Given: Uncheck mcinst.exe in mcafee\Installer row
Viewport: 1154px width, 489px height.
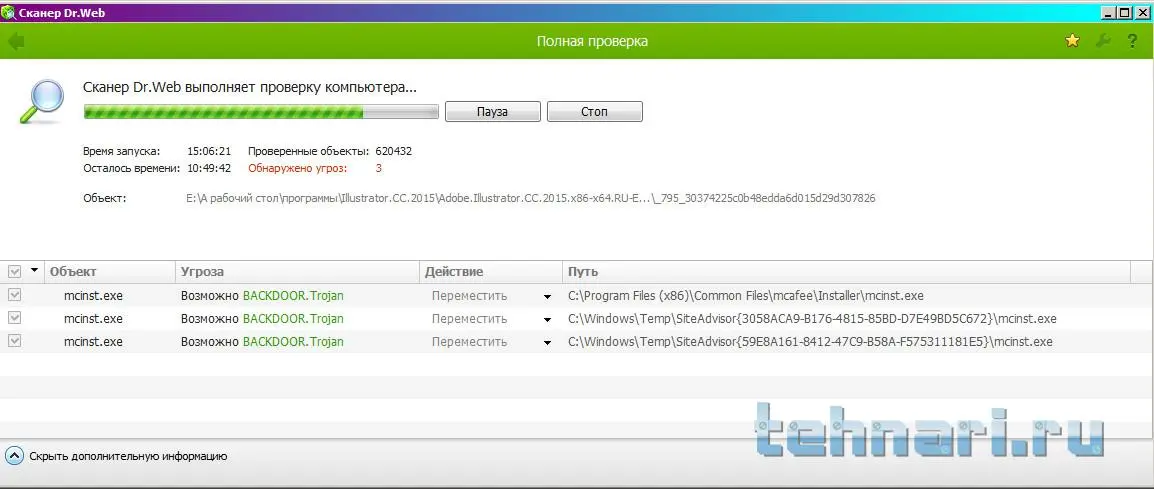Looking at the screenshot, I should 15,295.
